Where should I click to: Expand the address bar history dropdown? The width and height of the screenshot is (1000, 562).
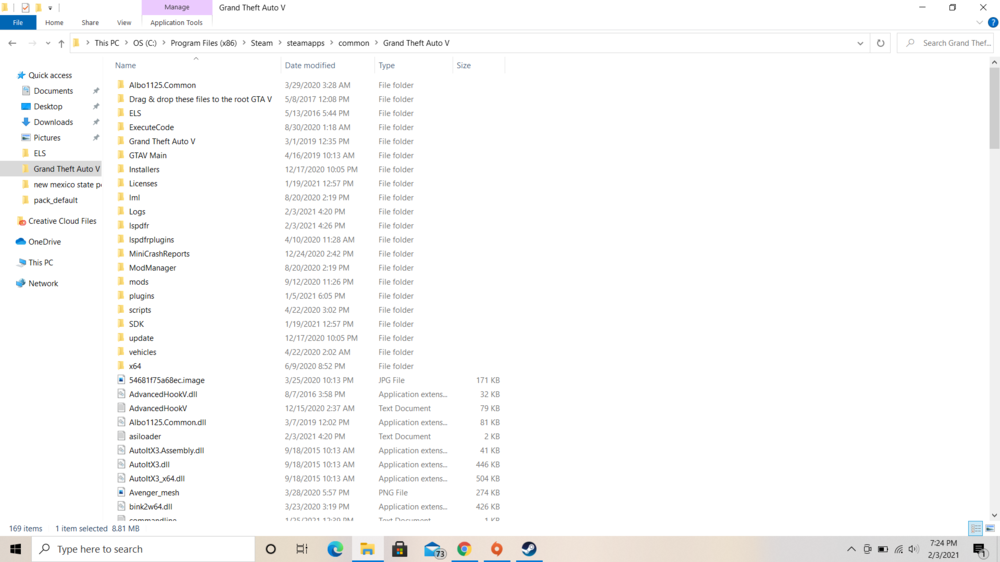860,43
